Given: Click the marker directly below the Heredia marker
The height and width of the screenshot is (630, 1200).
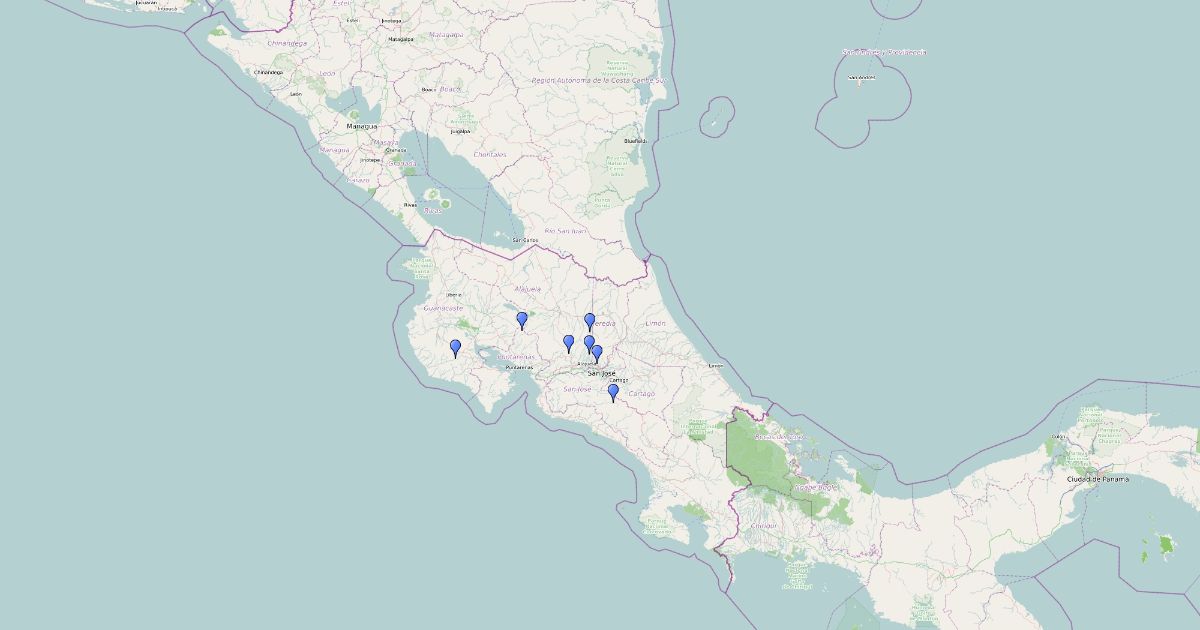Looking at the screenshot, I should point(589,343).
